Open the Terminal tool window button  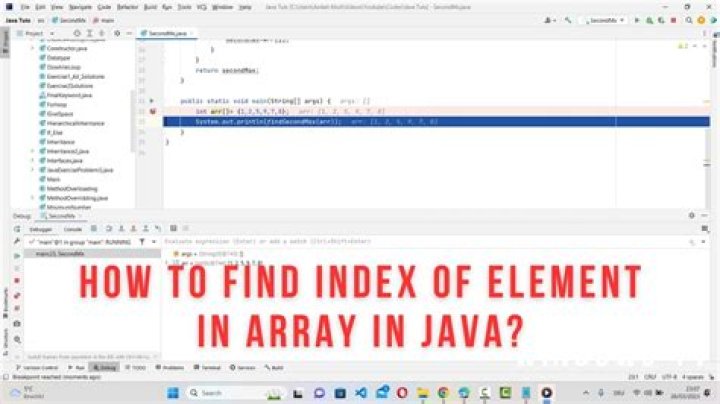pyautogui.click(x=208, y=368)
